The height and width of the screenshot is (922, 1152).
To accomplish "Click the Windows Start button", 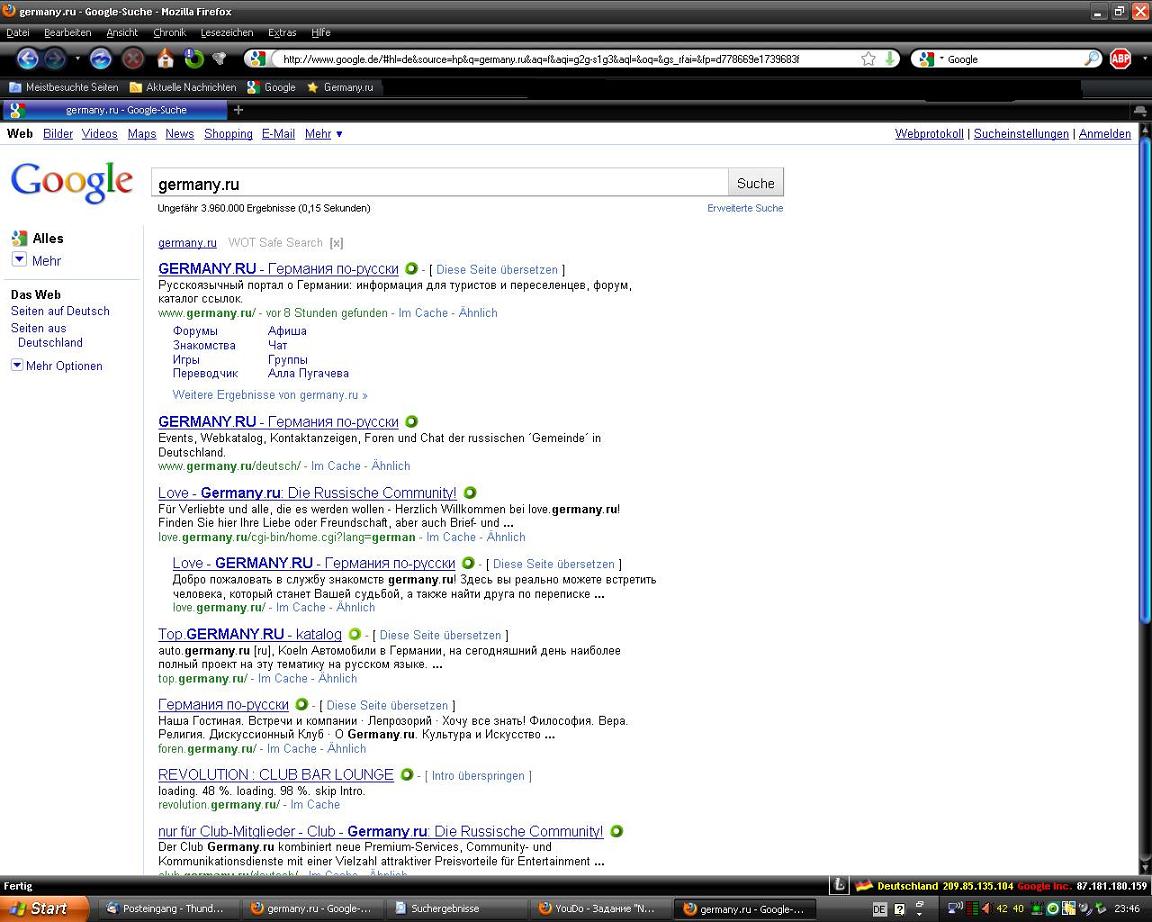I will (44, 909).
